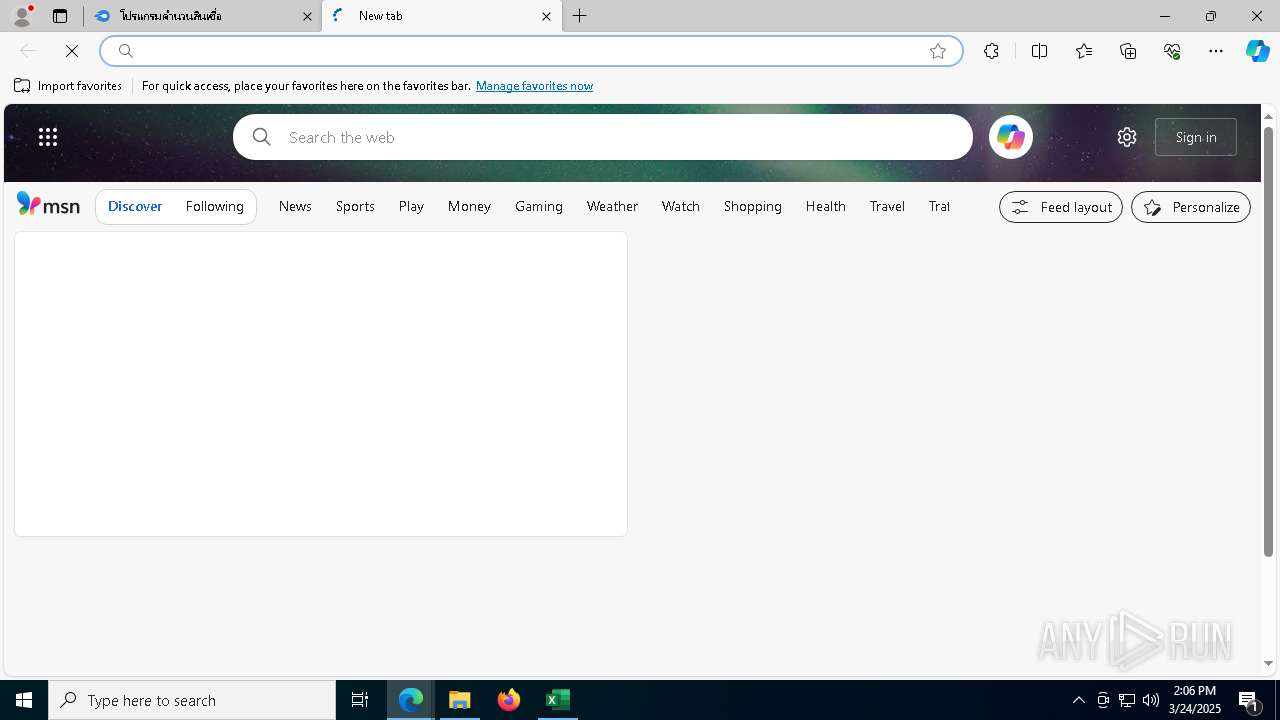Open the Extensions icon
1280x720 pixels.
[991, 51]
